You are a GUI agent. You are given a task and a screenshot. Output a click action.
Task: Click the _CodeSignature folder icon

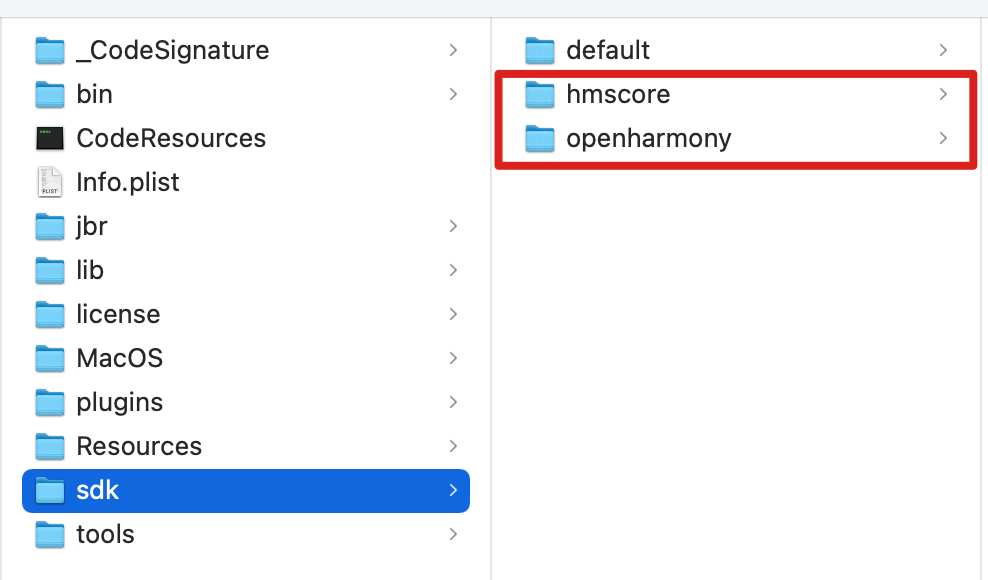(50, 50)
